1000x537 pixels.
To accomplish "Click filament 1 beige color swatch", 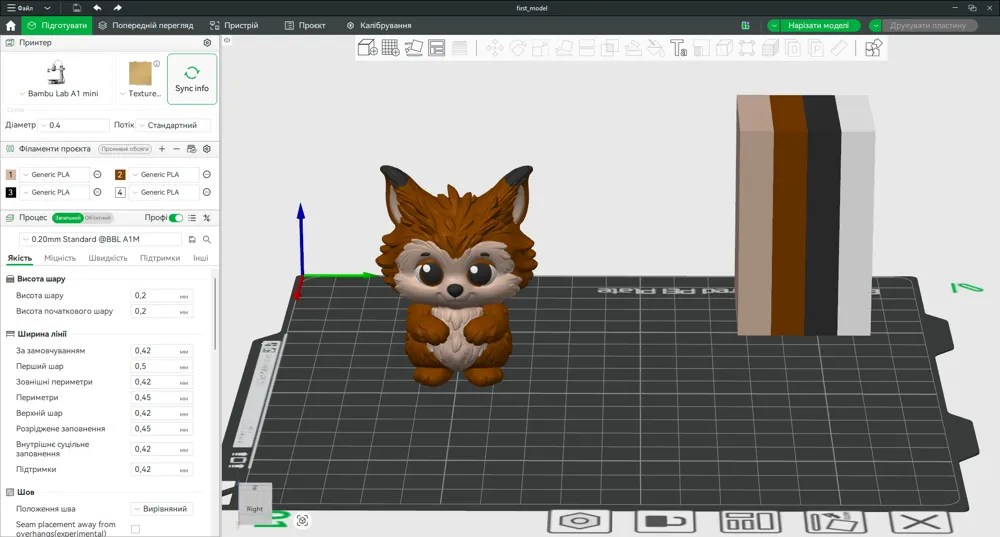I will tap(10, 174).
